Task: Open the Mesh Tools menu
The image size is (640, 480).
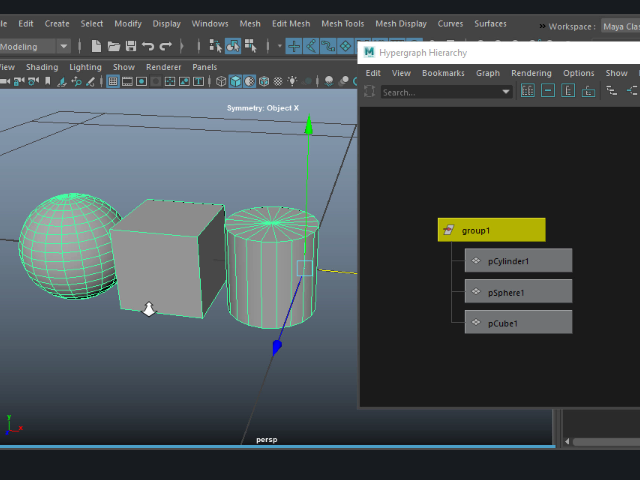Action: (342, 24)
